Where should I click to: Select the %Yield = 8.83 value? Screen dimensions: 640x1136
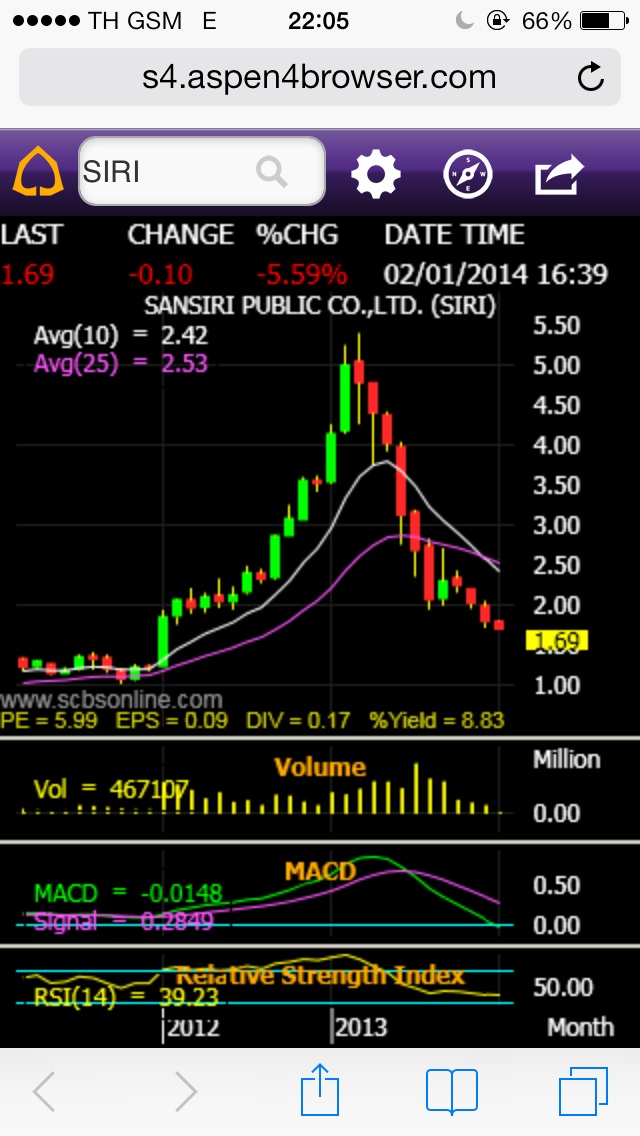[436, 720]
